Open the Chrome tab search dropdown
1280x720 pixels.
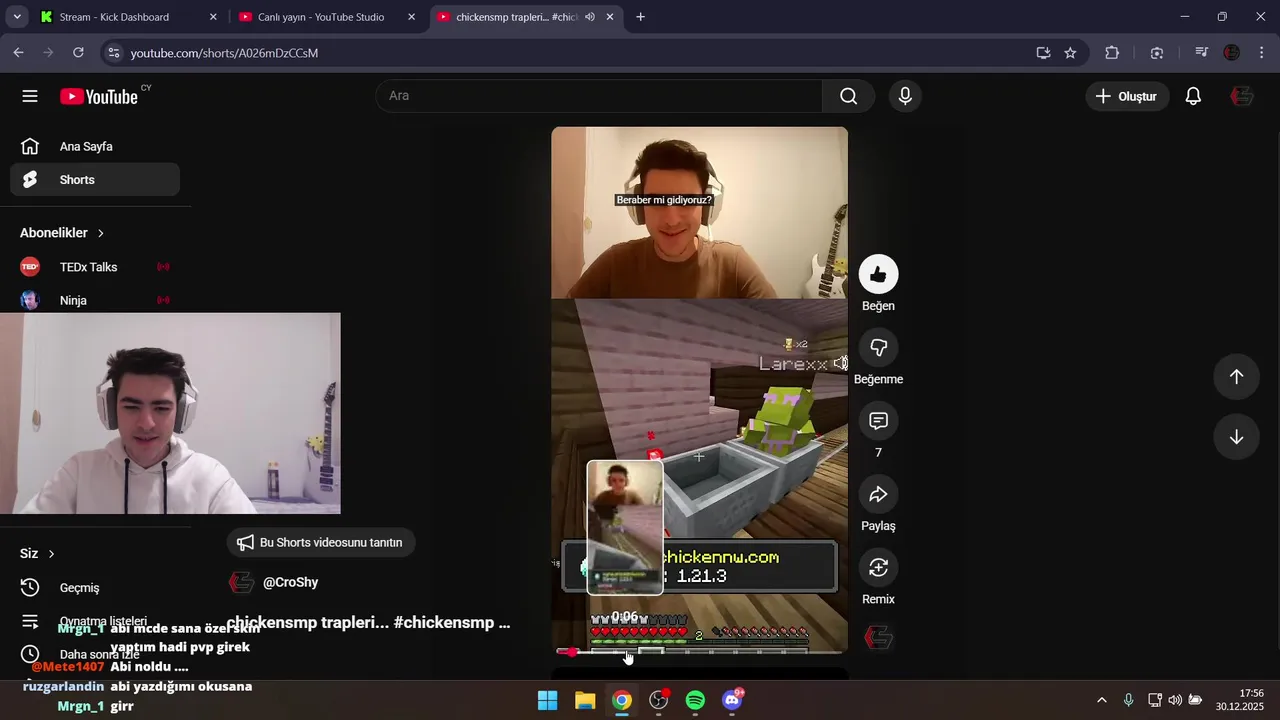point(17,17)
